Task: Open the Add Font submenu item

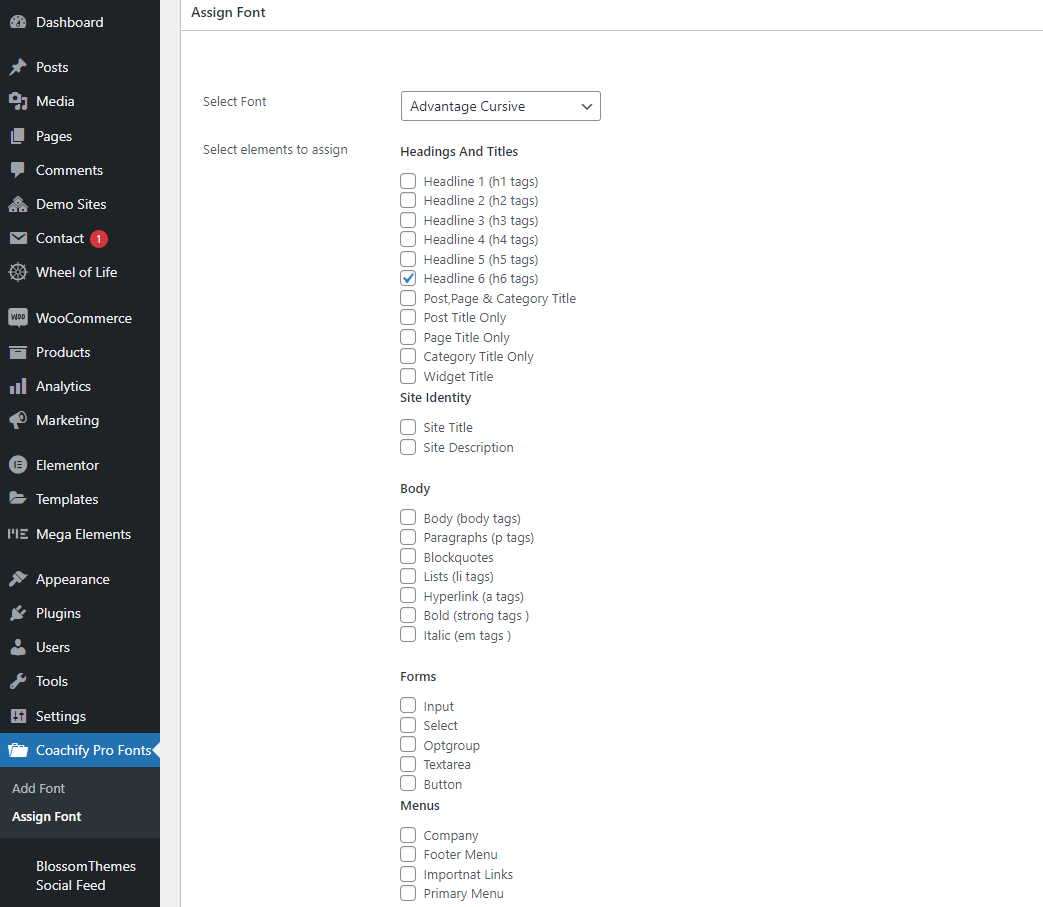Action: click(38, 788)
